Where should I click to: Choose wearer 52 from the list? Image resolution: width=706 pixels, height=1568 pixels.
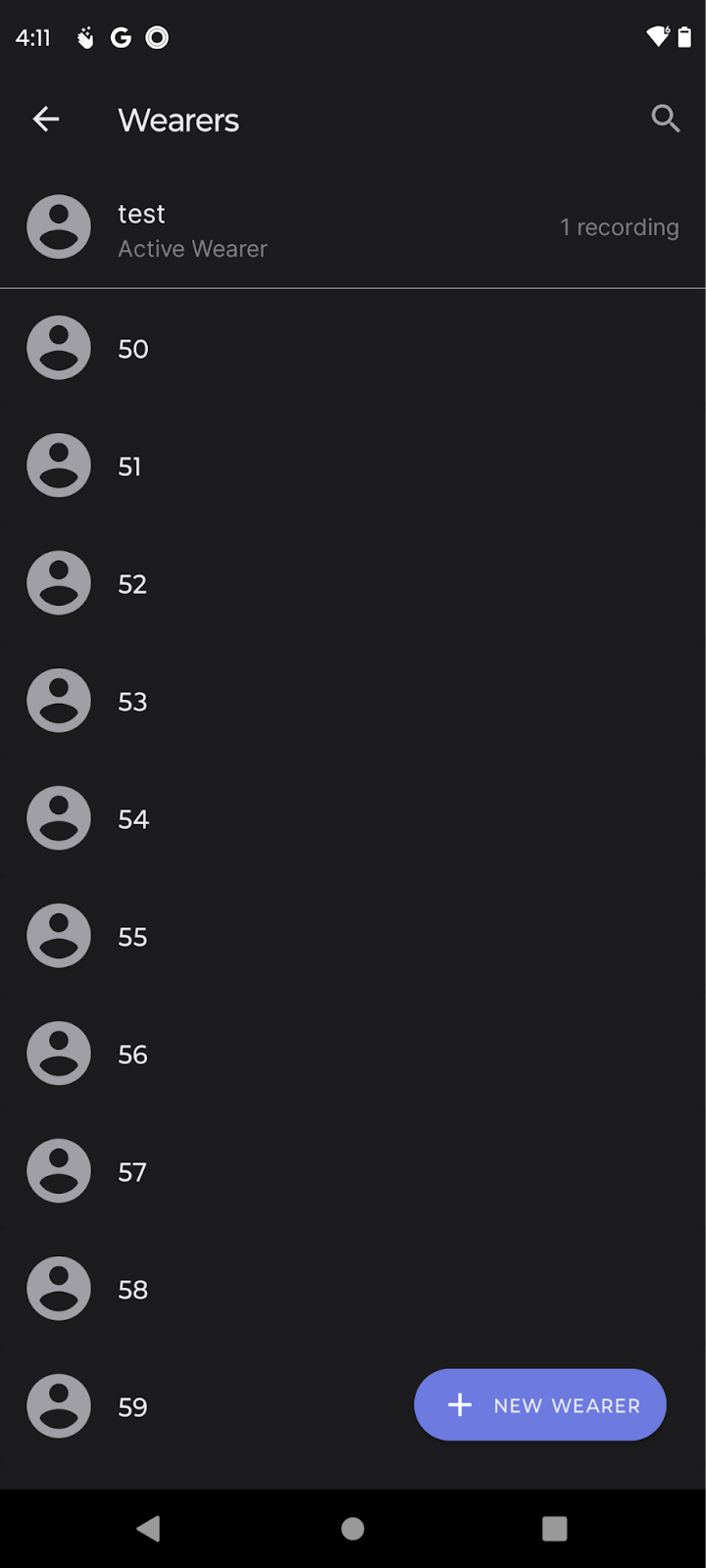tap(353, 583)
